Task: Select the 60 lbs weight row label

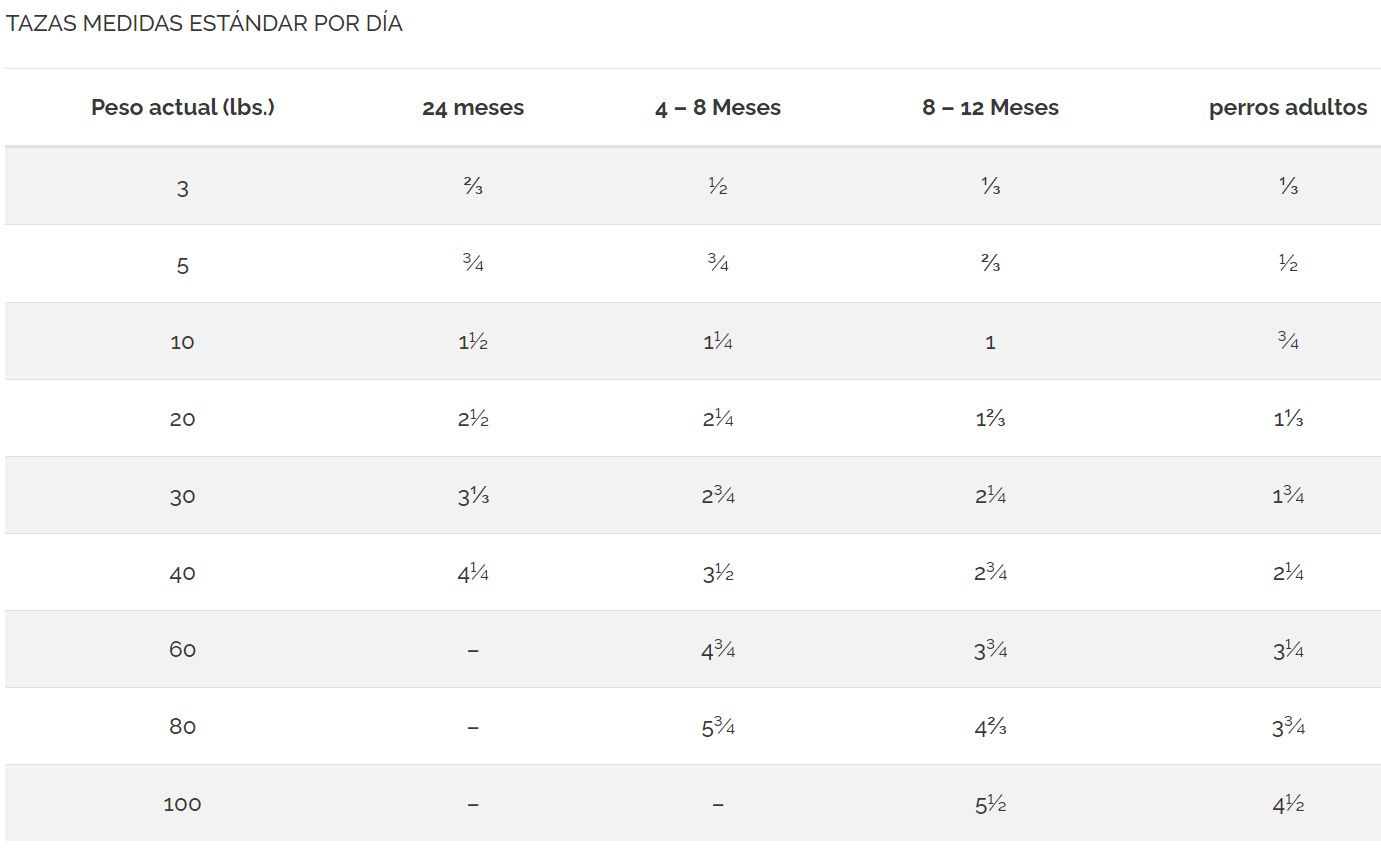Action: (x=182, y=650)
